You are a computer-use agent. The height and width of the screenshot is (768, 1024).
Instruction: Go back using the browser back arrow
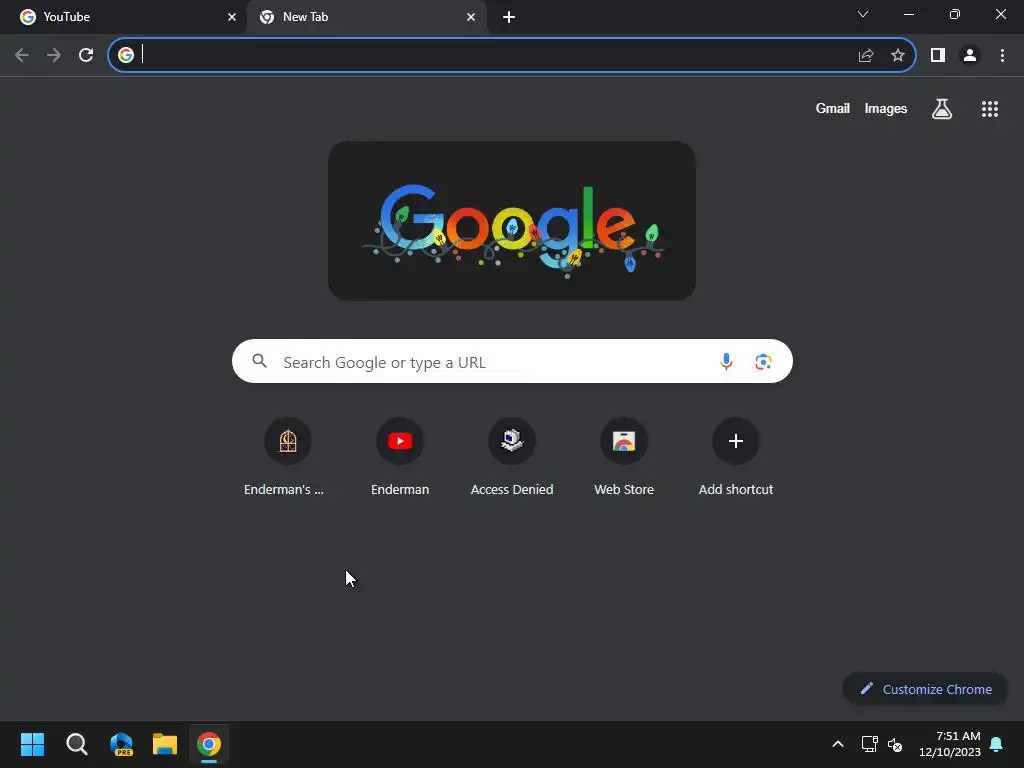click(22, 56)
